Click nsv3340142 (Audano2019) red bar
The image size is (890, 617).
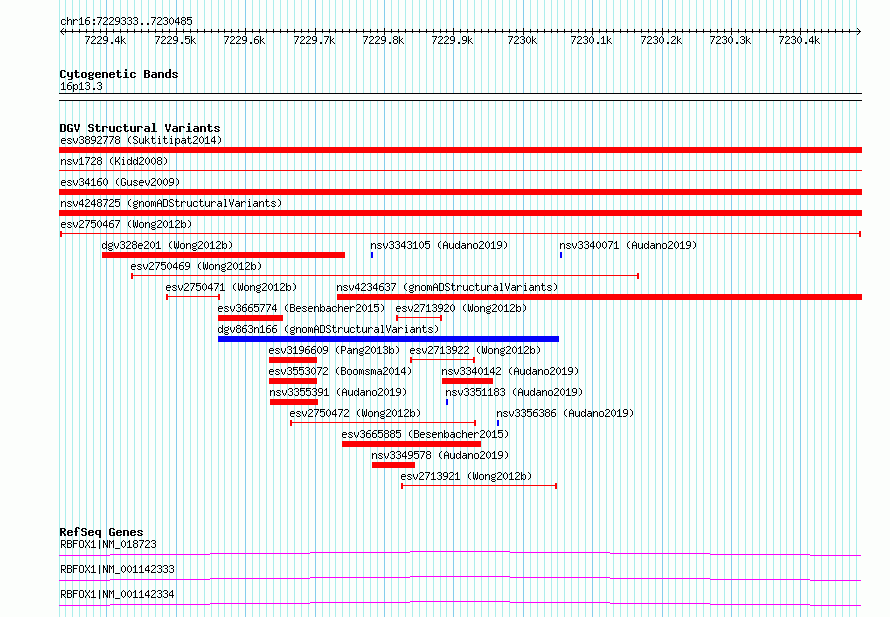pyautogui.click(x=467, y=381)
